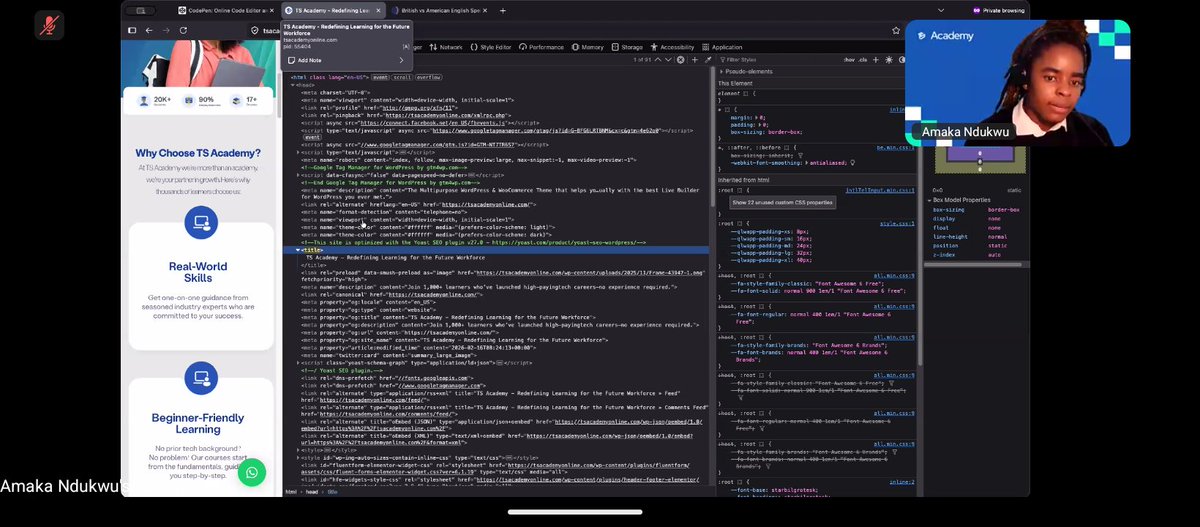Switch to the CodePen Online Code Editor tab
The height and width of the screenshot is (527, 1200).
click(227, 10)
